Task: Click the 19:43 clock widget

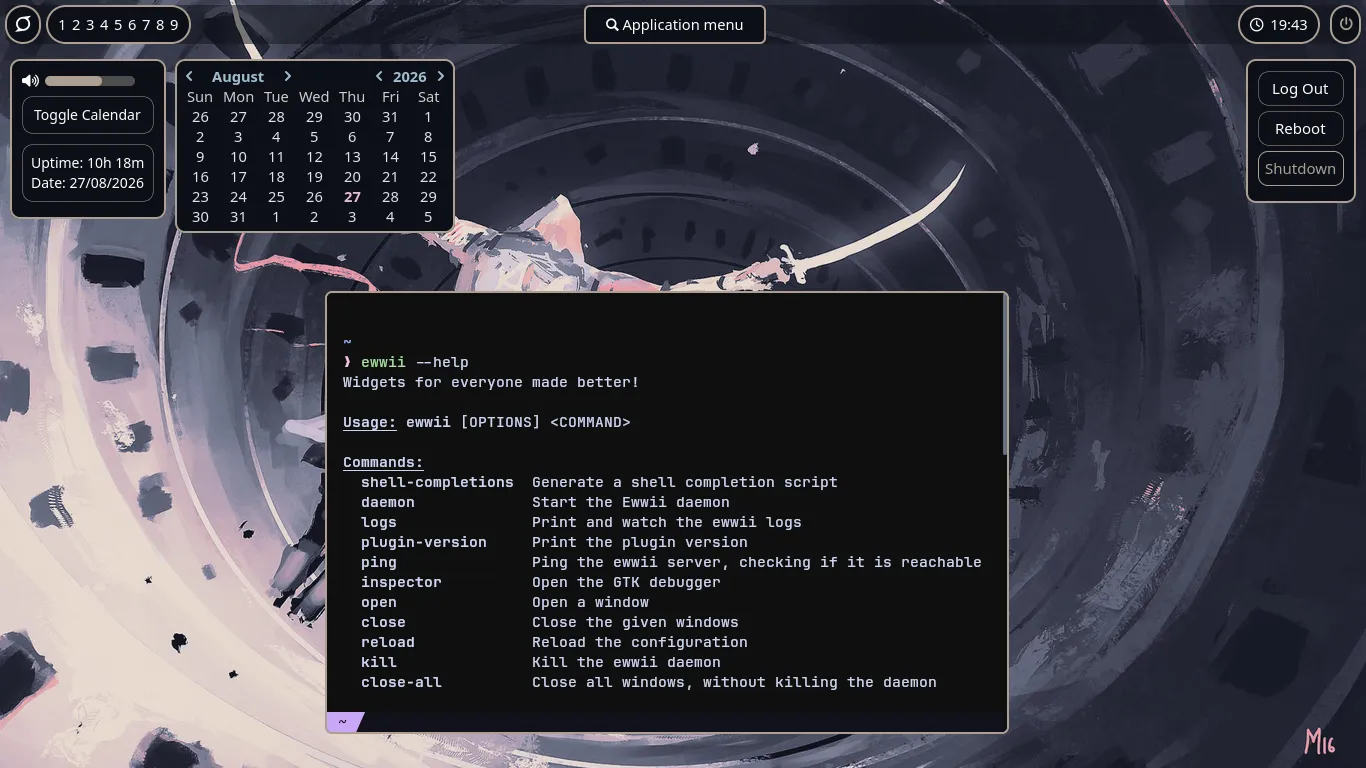Action: click(1279, 25)
